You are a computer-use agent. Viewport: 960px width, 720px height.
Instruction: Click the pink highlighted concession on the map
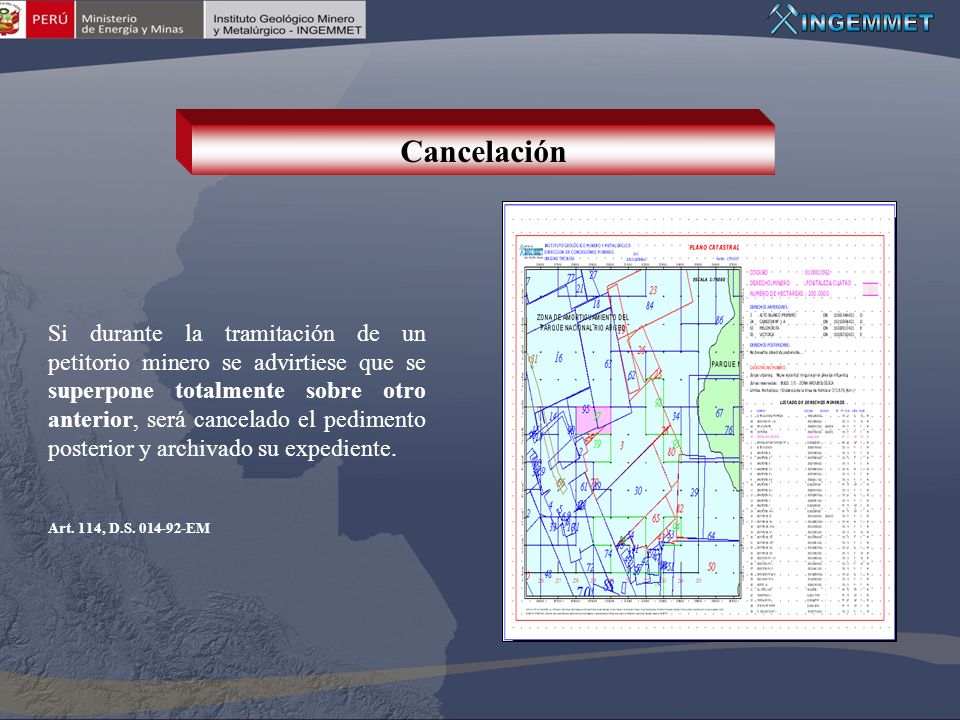coord(593,420)
